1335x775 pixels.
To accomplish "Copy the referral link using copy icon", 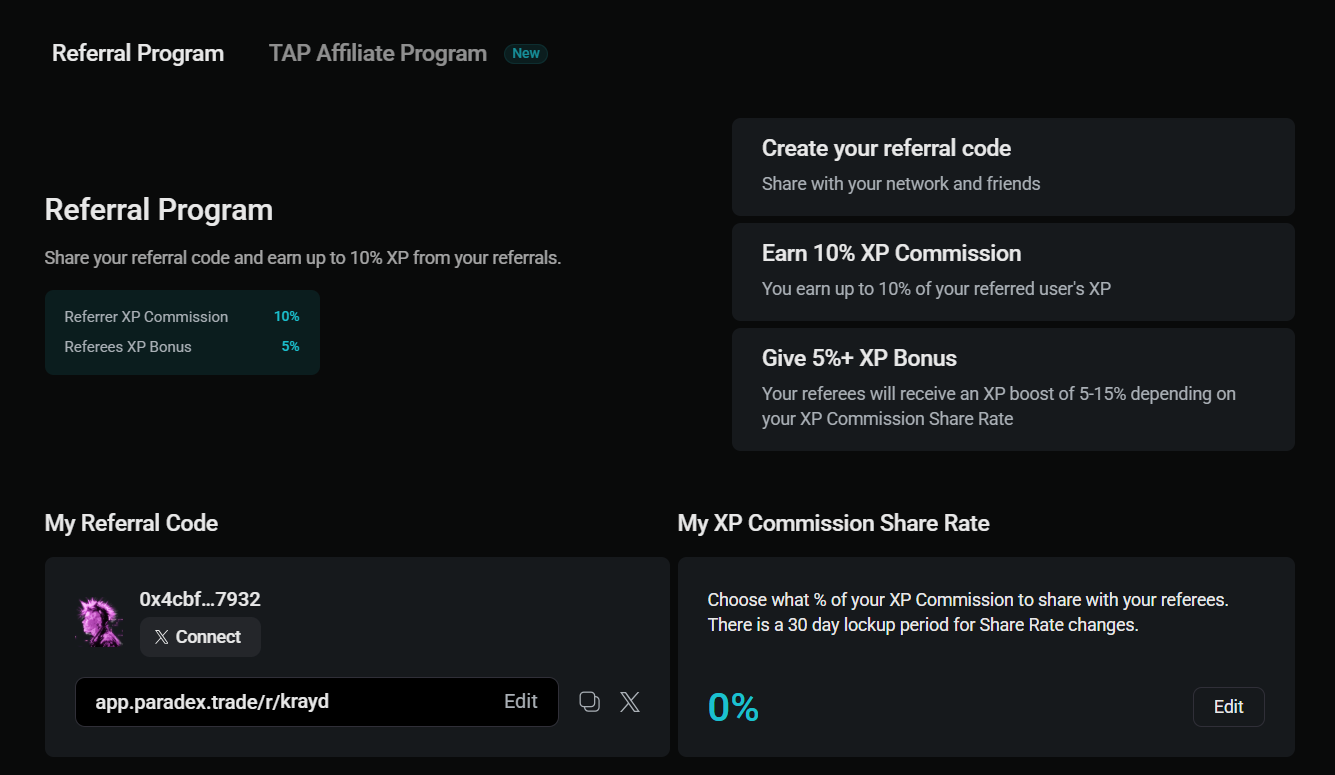I will 589,701.
